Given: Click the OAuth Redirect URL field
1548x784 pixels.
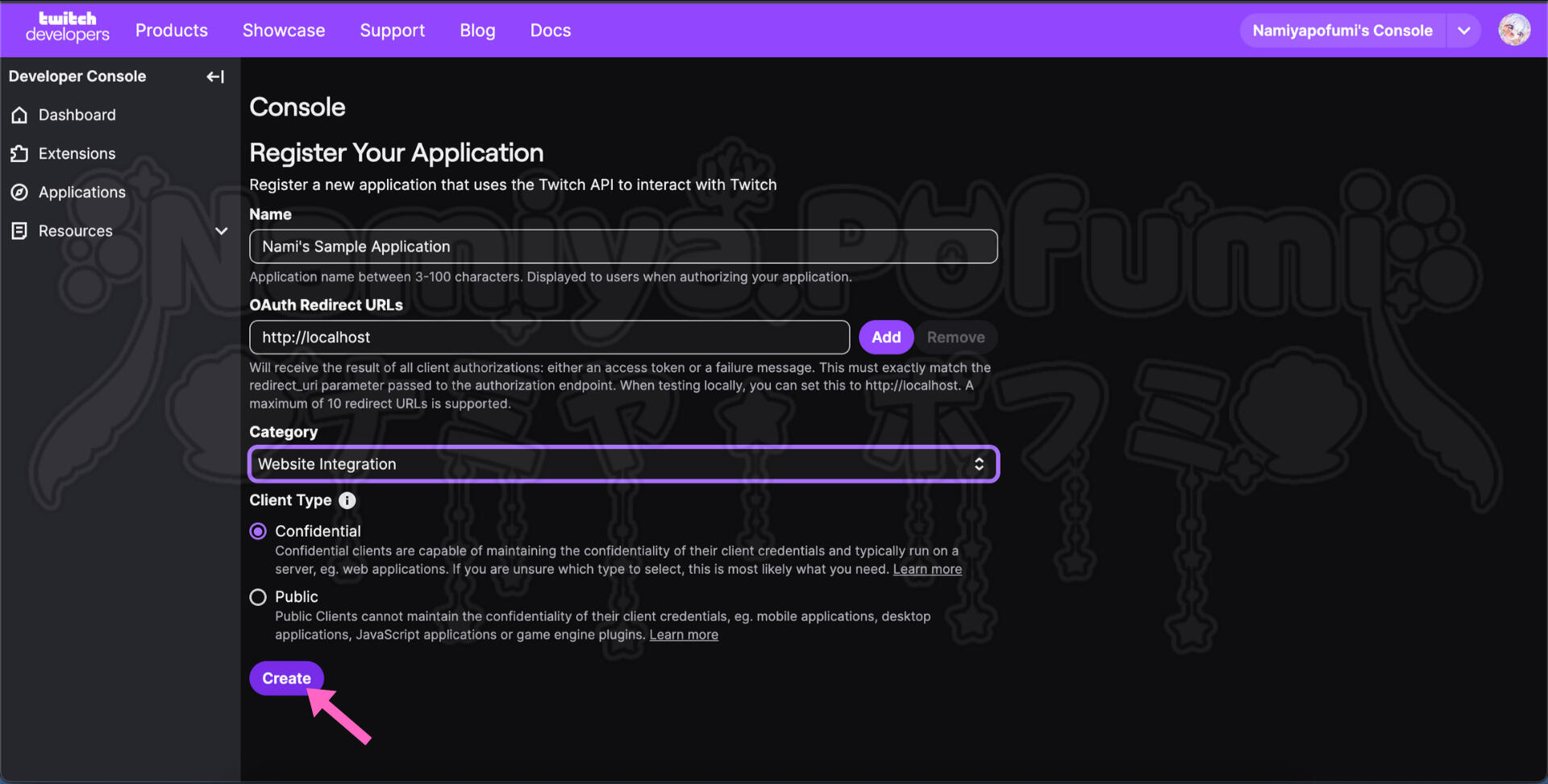Looking at the screenshot, I should coord(548,338).
